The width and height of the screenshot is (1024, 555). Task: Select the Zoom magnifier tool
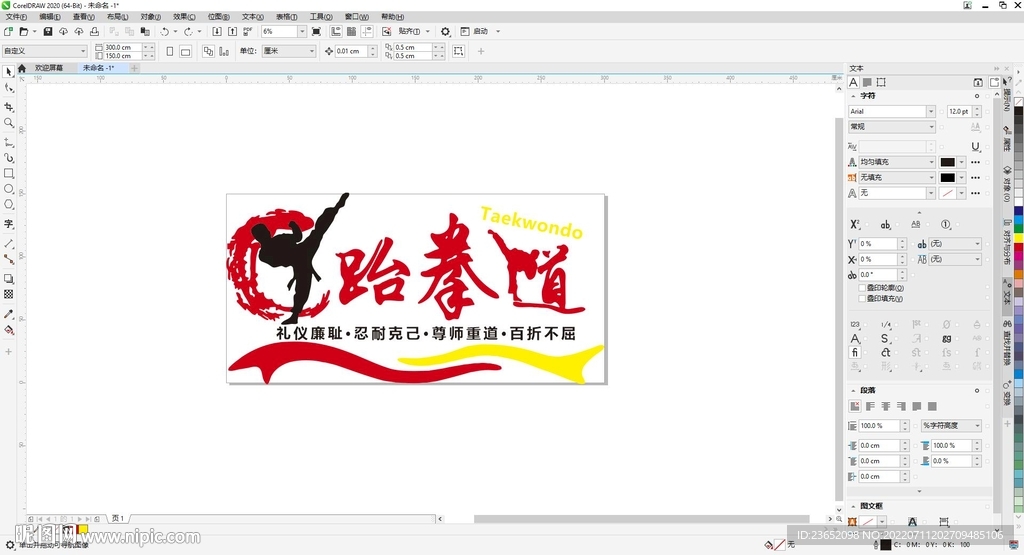point(8,123)
